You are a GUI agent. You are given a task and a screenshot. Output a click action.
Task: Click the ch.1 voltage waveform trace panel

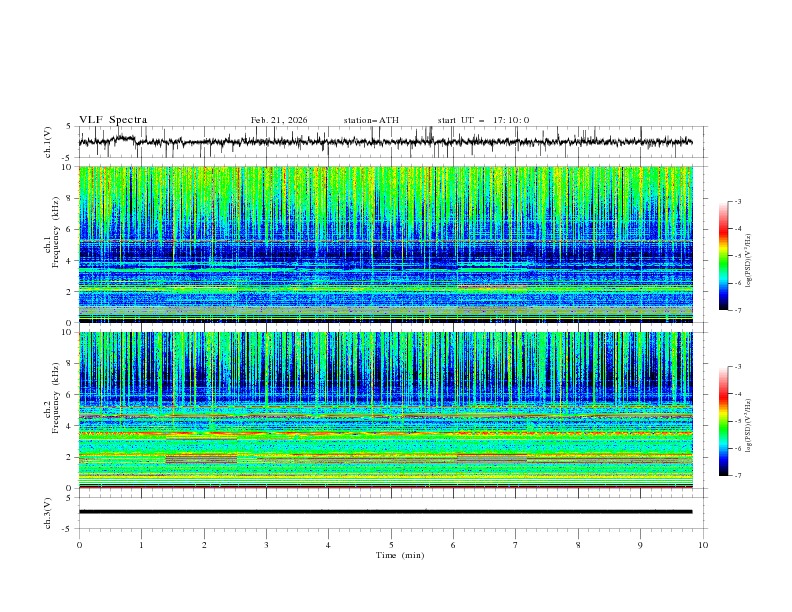pyautogui.click(x=393, y=142)
